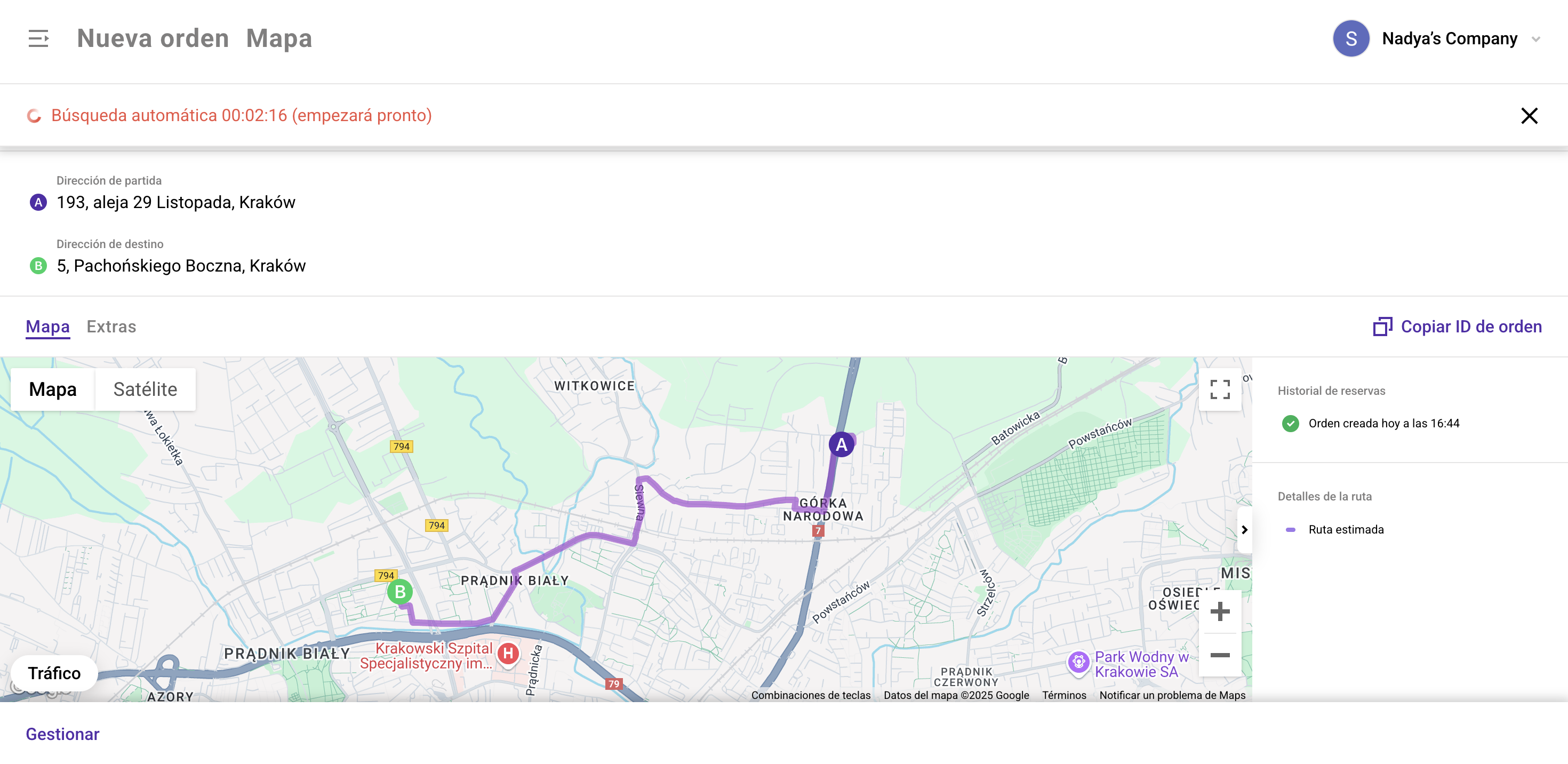Select the Mapa map type

(x=53, y=389)
